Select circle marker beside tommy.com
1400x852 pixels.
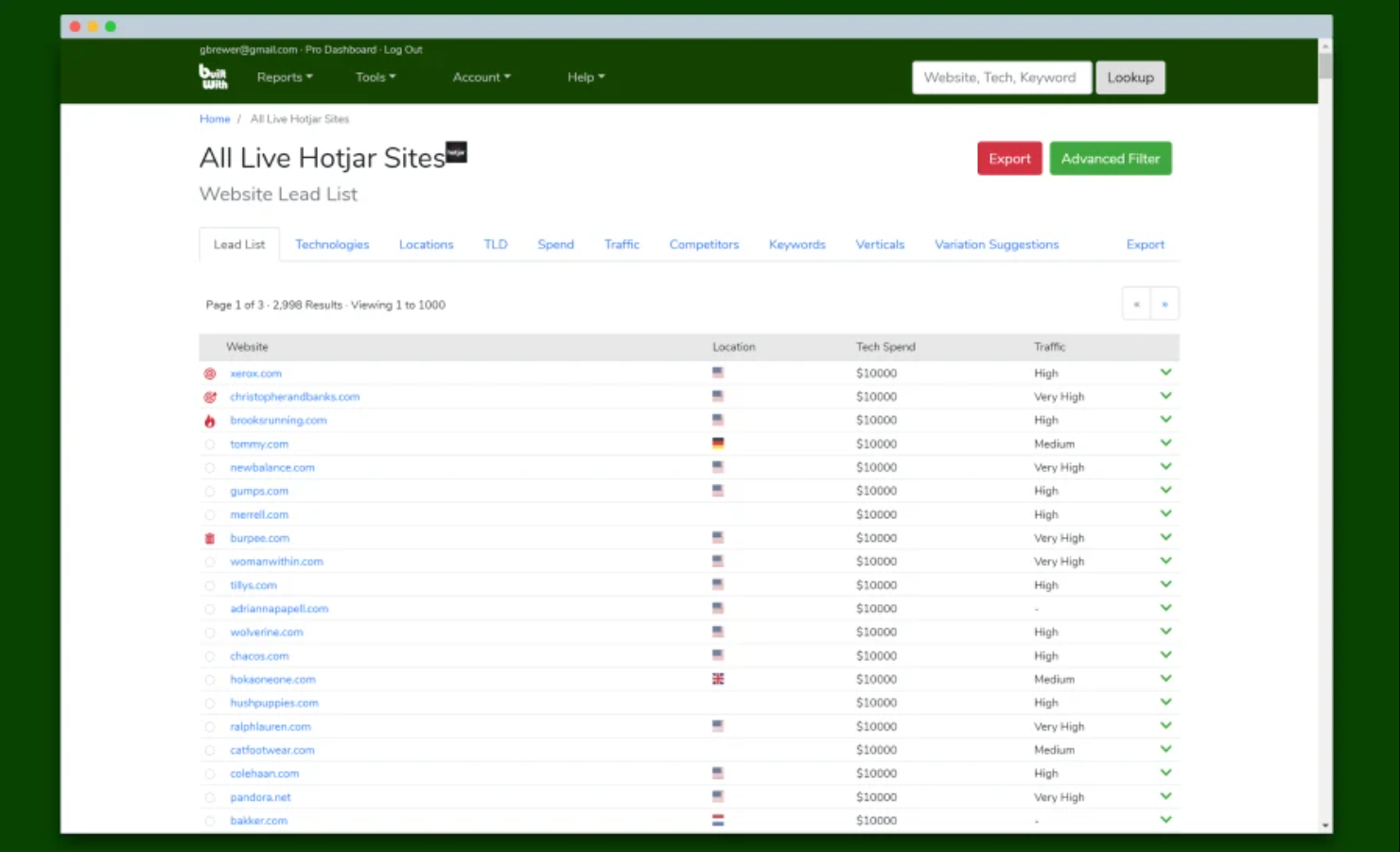(210, 444)
